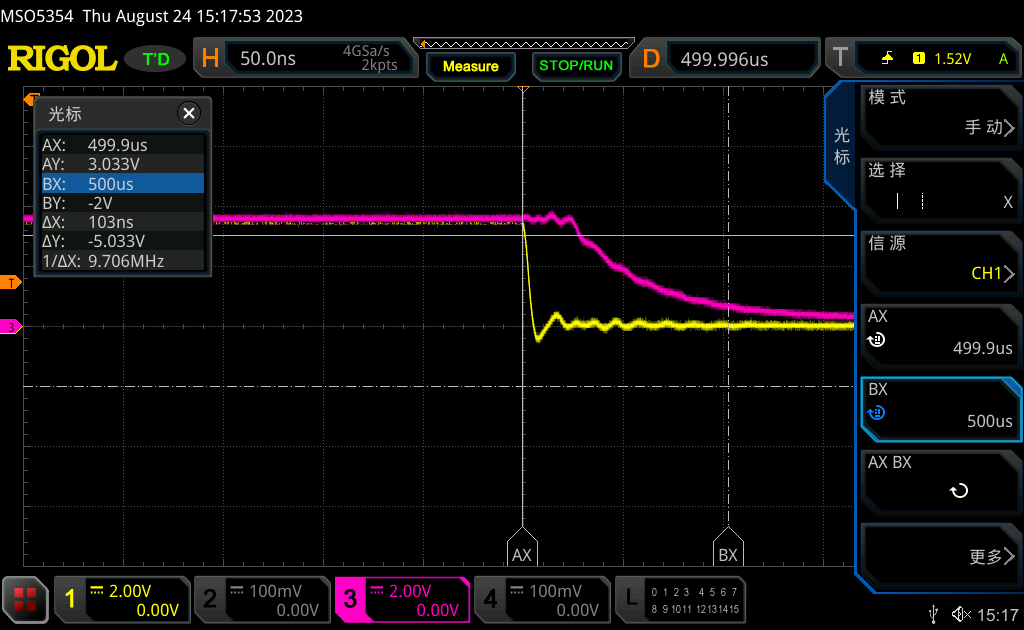Click the horizontal position slider at top
The width and height of the screenshot is (1024, 630).
(x=524, y=44)
